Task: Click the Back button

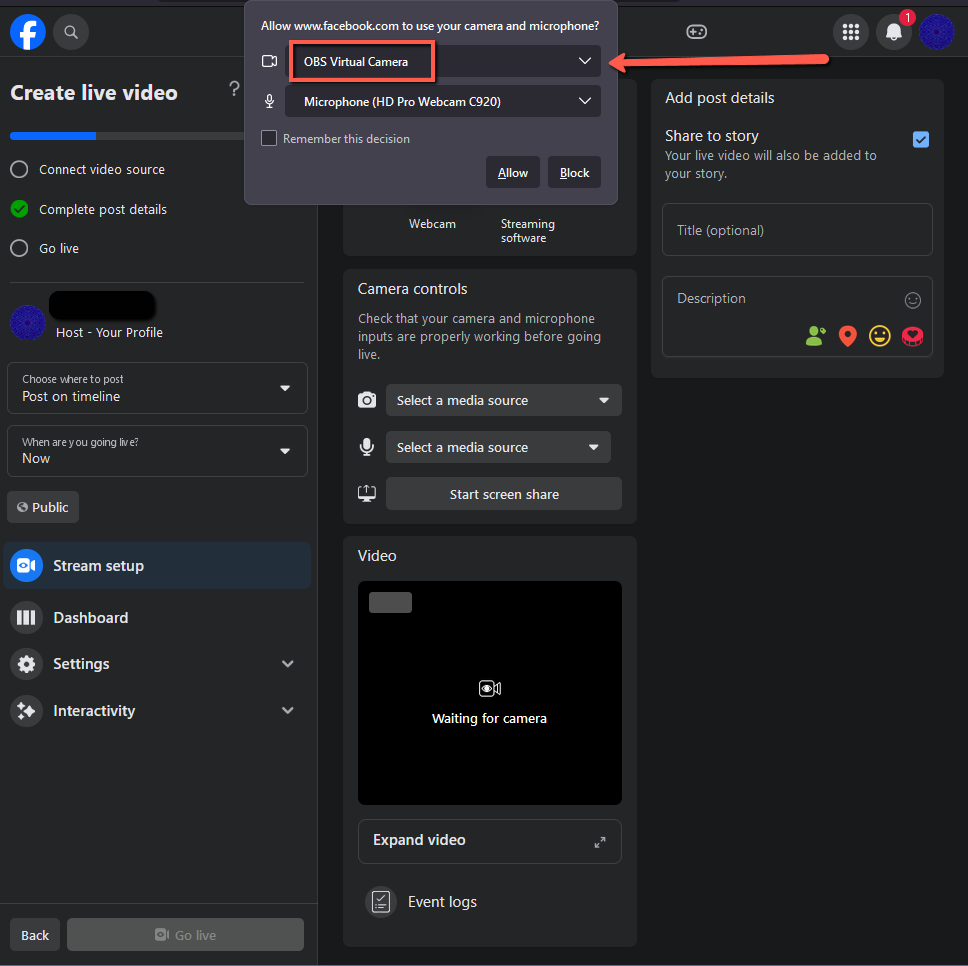Action: [35, 935]
